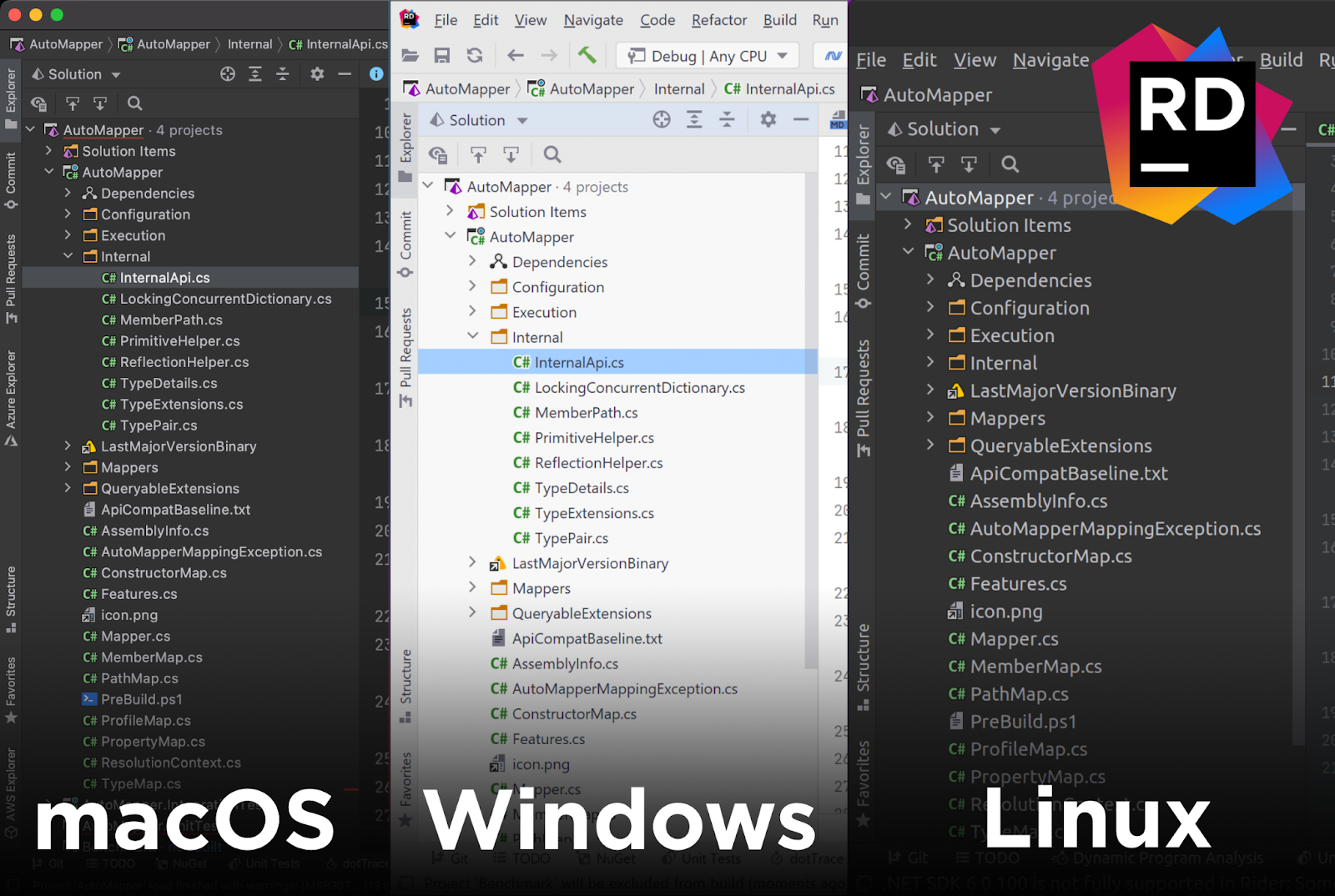Viewport: 1335px width, 896px height.
Task: Click Internal breadcrumb in macOS navigation bar
Action: click(249, 44)
